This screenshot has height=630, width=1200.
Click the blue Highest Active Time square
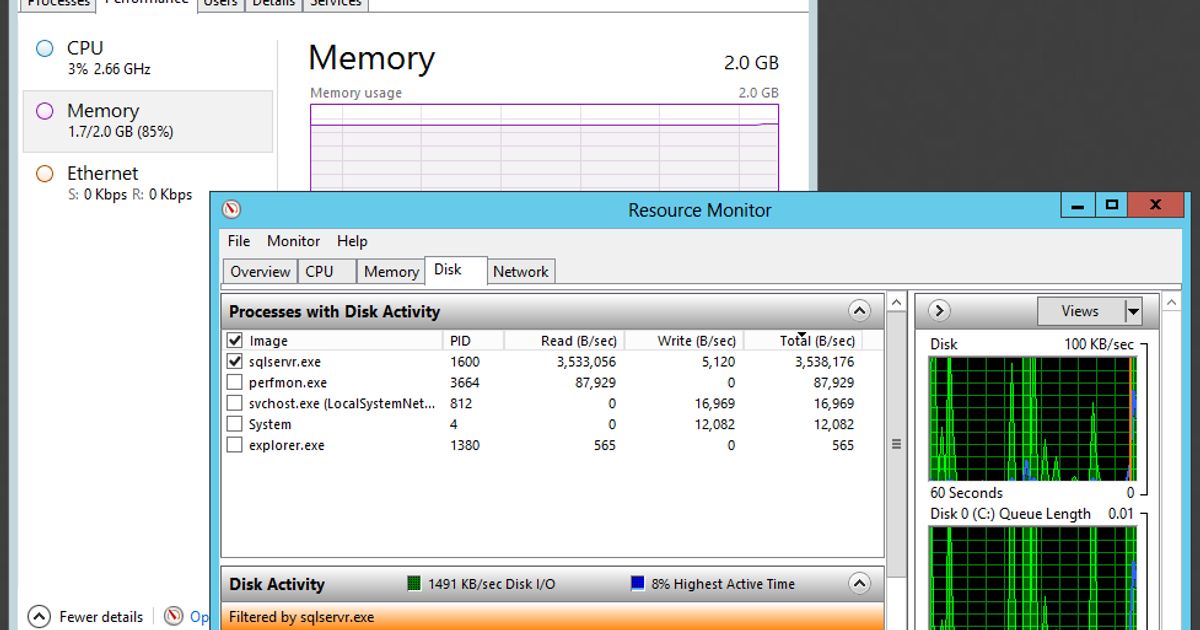(x=638, y=584)
